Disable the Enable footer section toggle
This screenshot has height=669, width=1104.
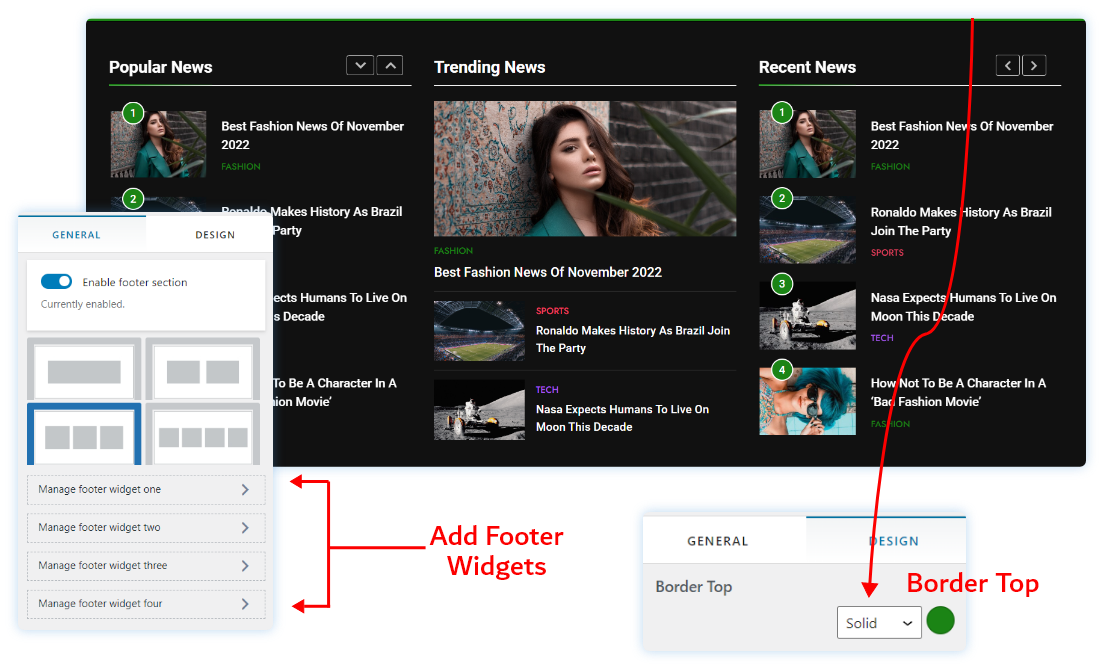57,282
